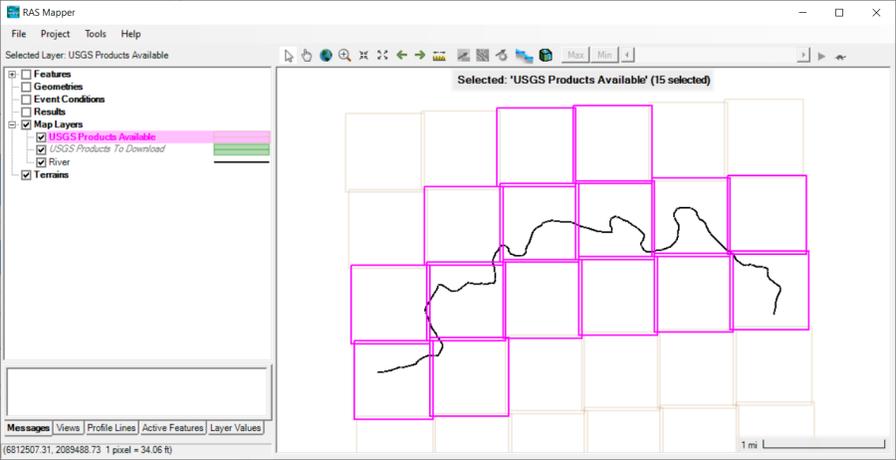This screenshot has width=896, height=460.
Task: Step animation forward with right arrow
Action: click(x=804, y=55)
